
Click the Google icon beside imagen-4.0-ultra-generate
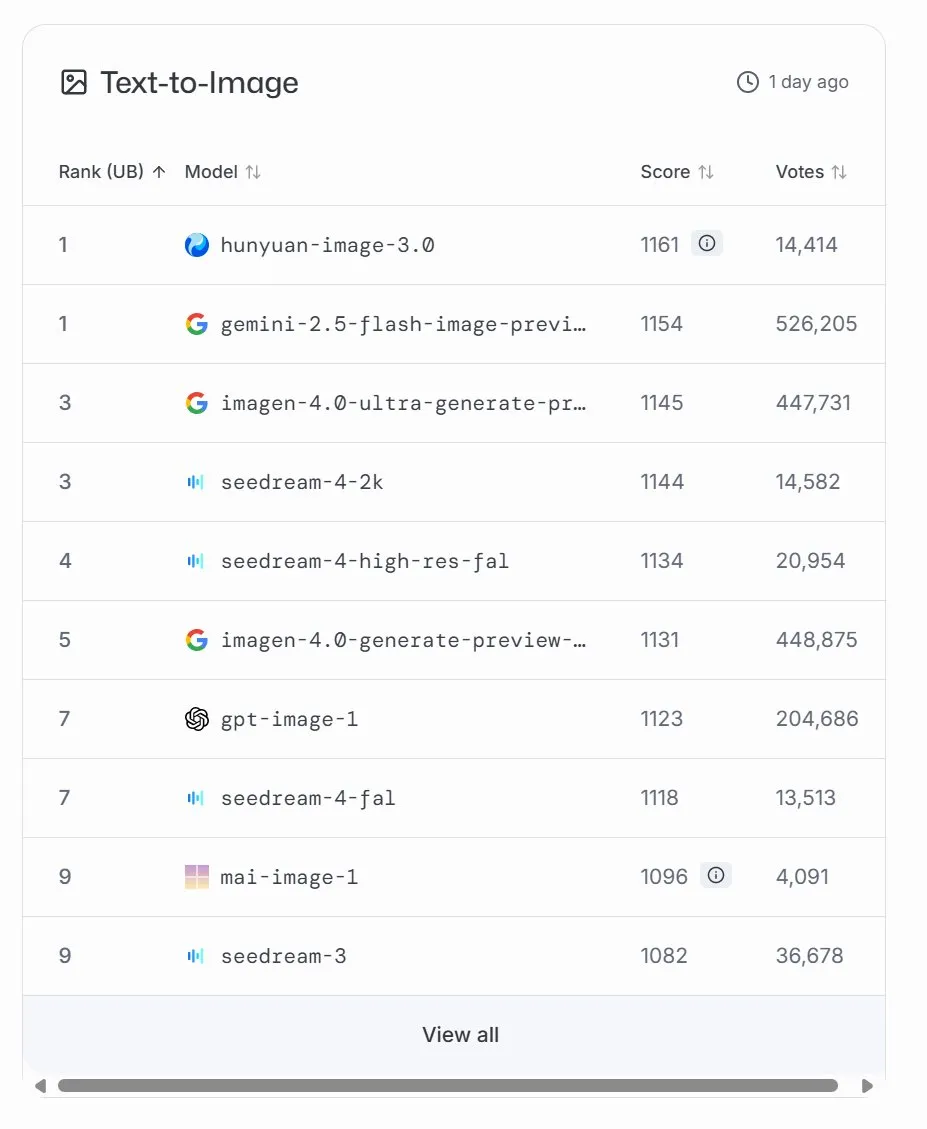pyautogui.click(x=196, y=402)
